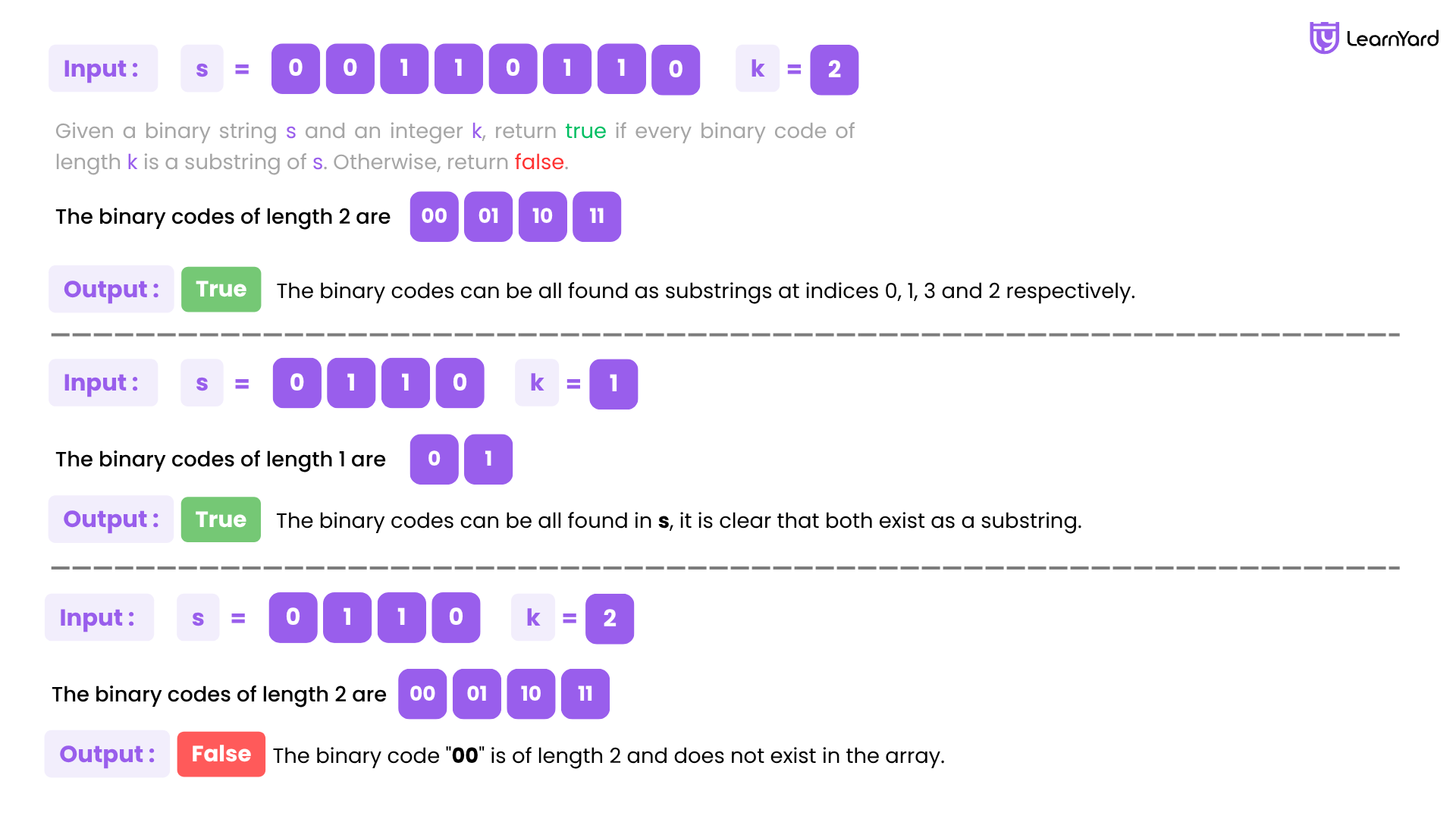Click the first 0 tile of string 00110110
The height and width of the screenshot is (819, 1456).
click(296, 69)
